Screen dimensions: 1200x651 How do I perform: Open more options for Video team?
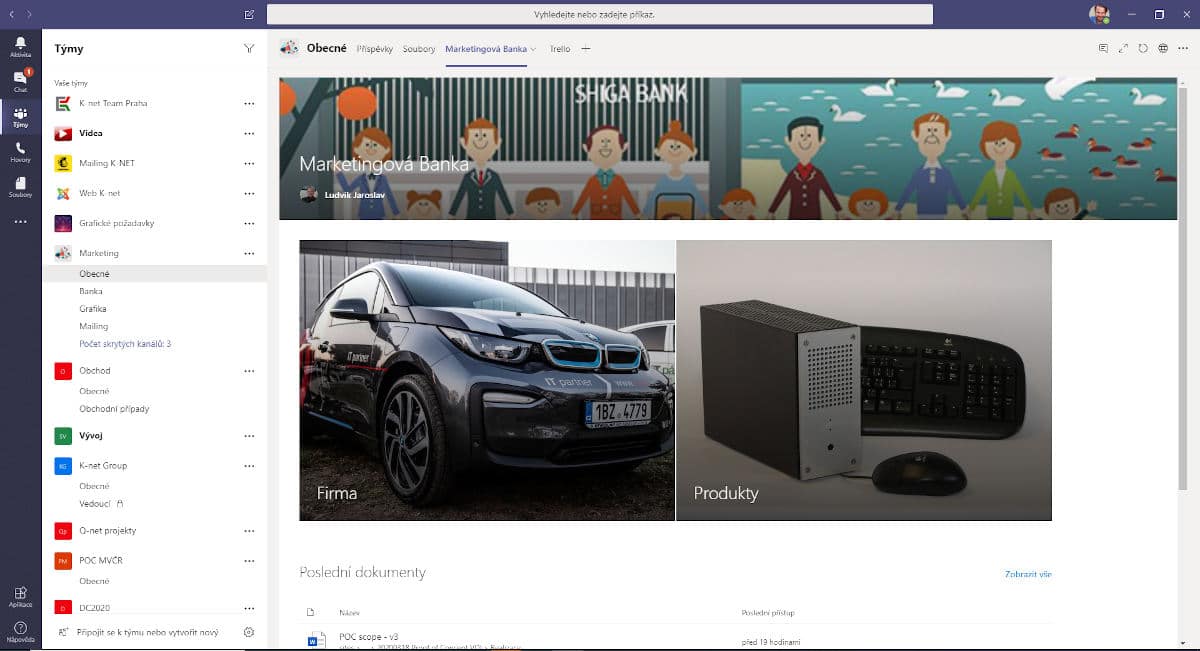pos(249,133)
